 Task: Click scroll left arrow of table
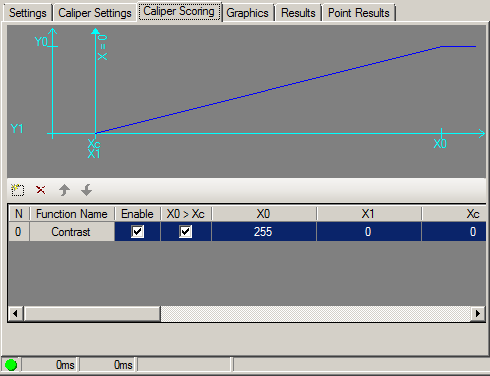(15, 314)
